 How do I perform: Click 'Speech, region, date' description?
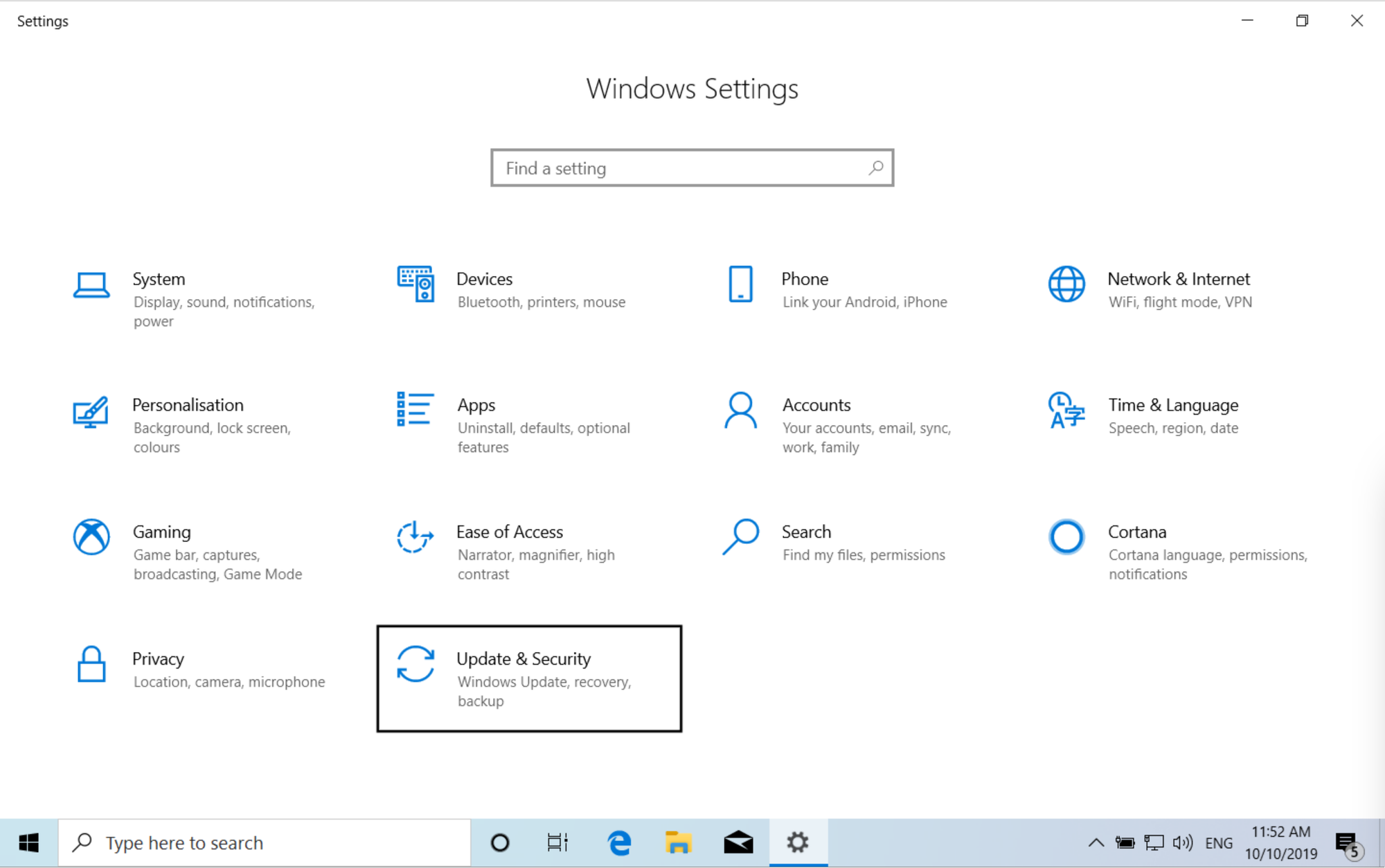coord(1173,428)
